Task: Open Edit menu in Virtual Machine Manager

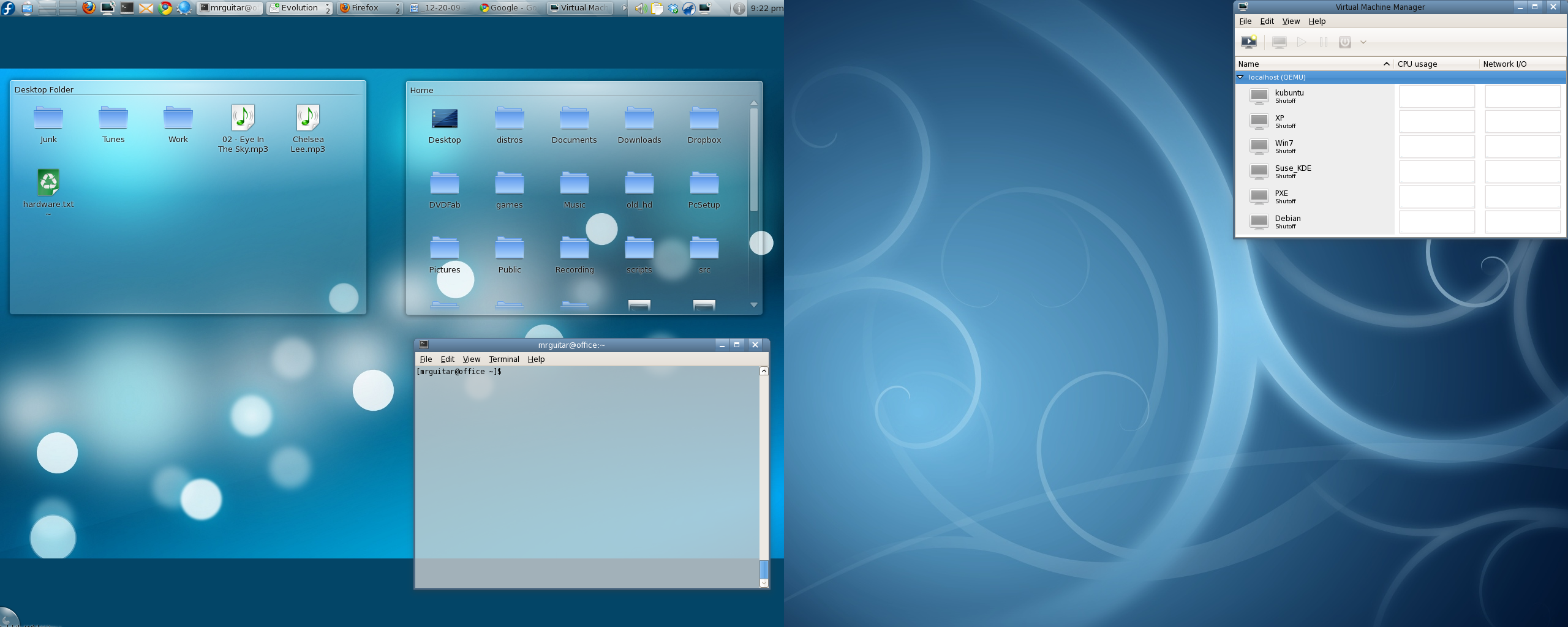Action: 1267,21
